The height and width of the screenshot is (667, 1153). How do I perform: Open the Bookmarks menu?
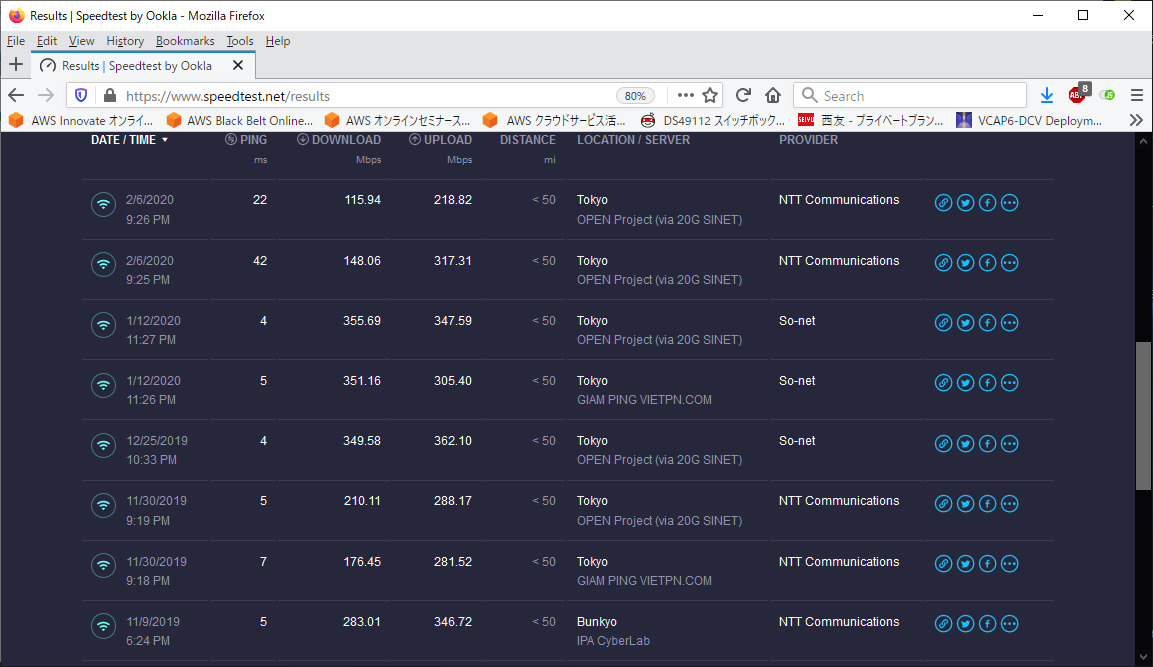[x=185, y=41]
